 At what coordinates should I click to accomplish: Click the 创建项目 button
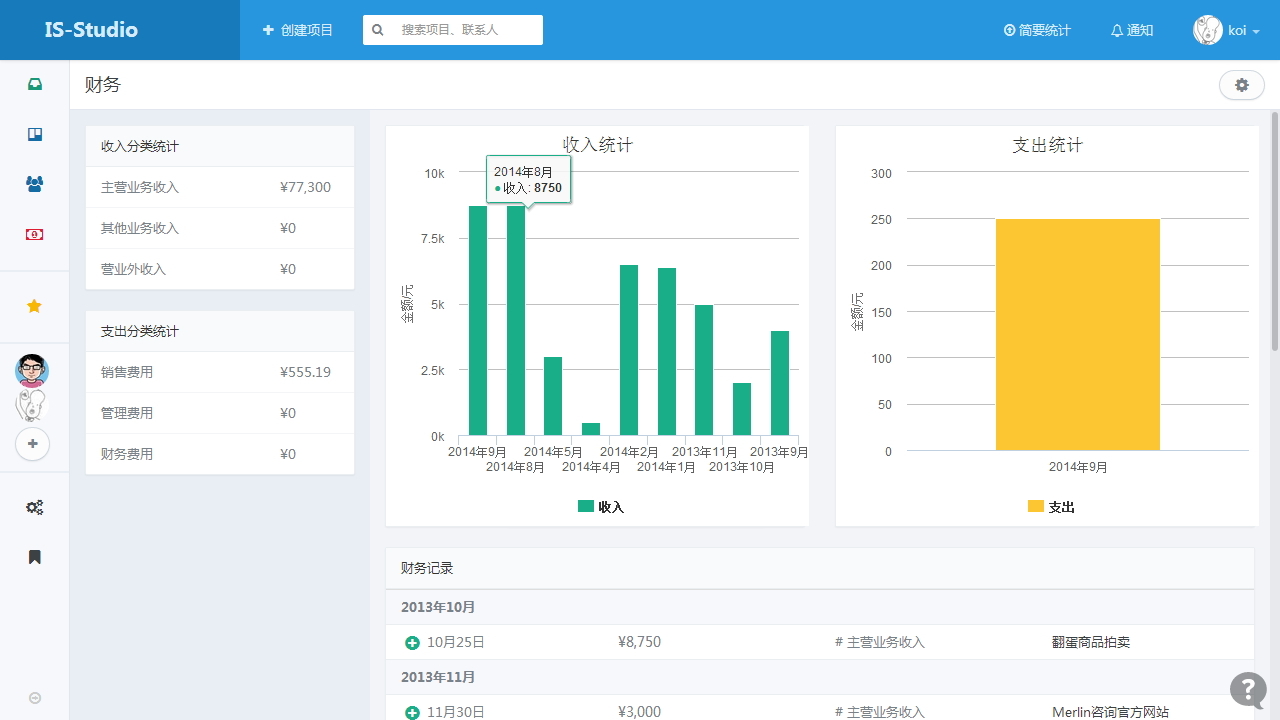[x=298, y=30]
